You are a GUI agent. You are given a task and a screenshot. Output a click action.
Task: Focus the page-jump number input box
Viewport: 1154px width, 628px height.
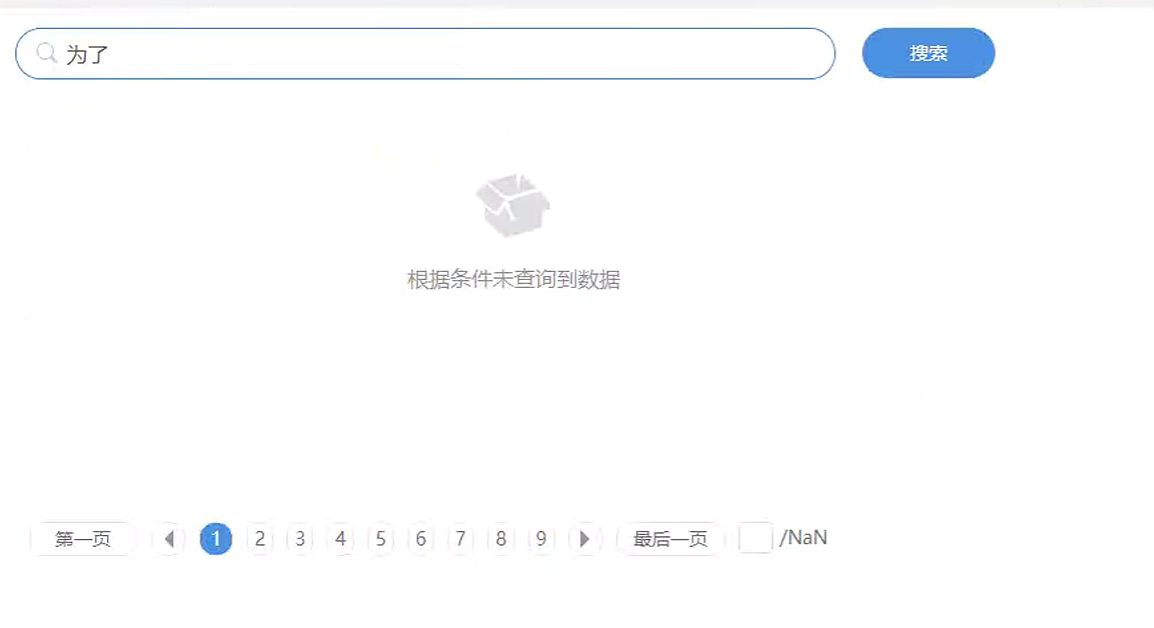[x=755, y=537]
